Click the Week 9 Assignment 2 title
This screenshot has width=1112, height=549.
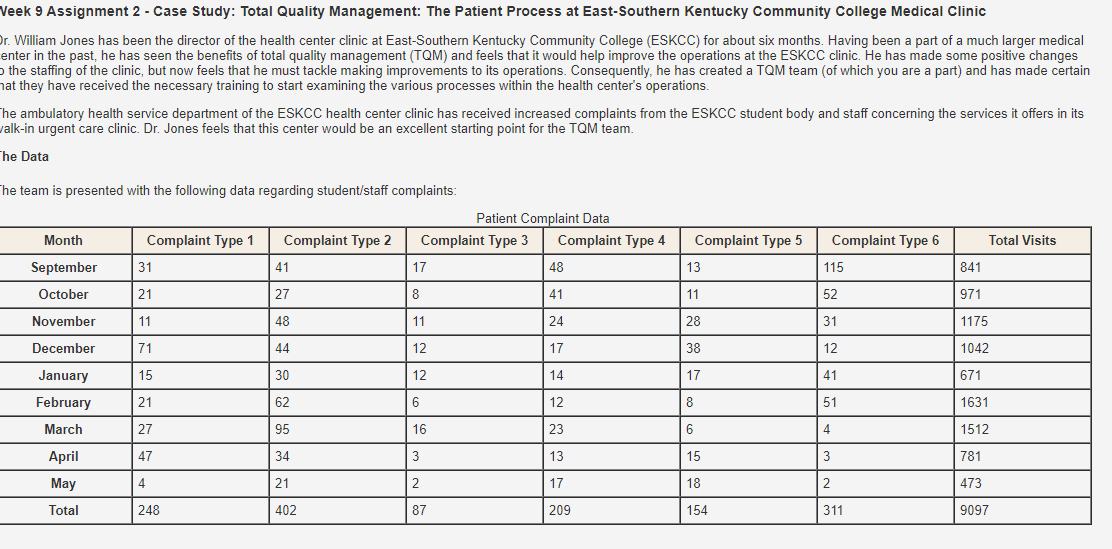(x=492, y=11)
